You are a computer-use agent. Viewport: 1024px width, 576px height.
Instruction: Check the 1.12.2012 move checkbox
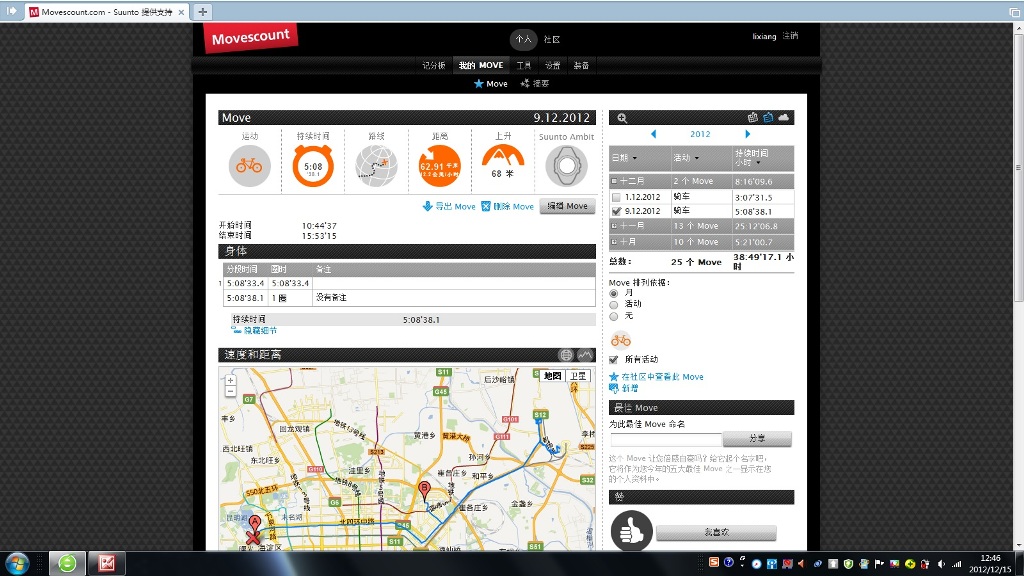point(616,197)
